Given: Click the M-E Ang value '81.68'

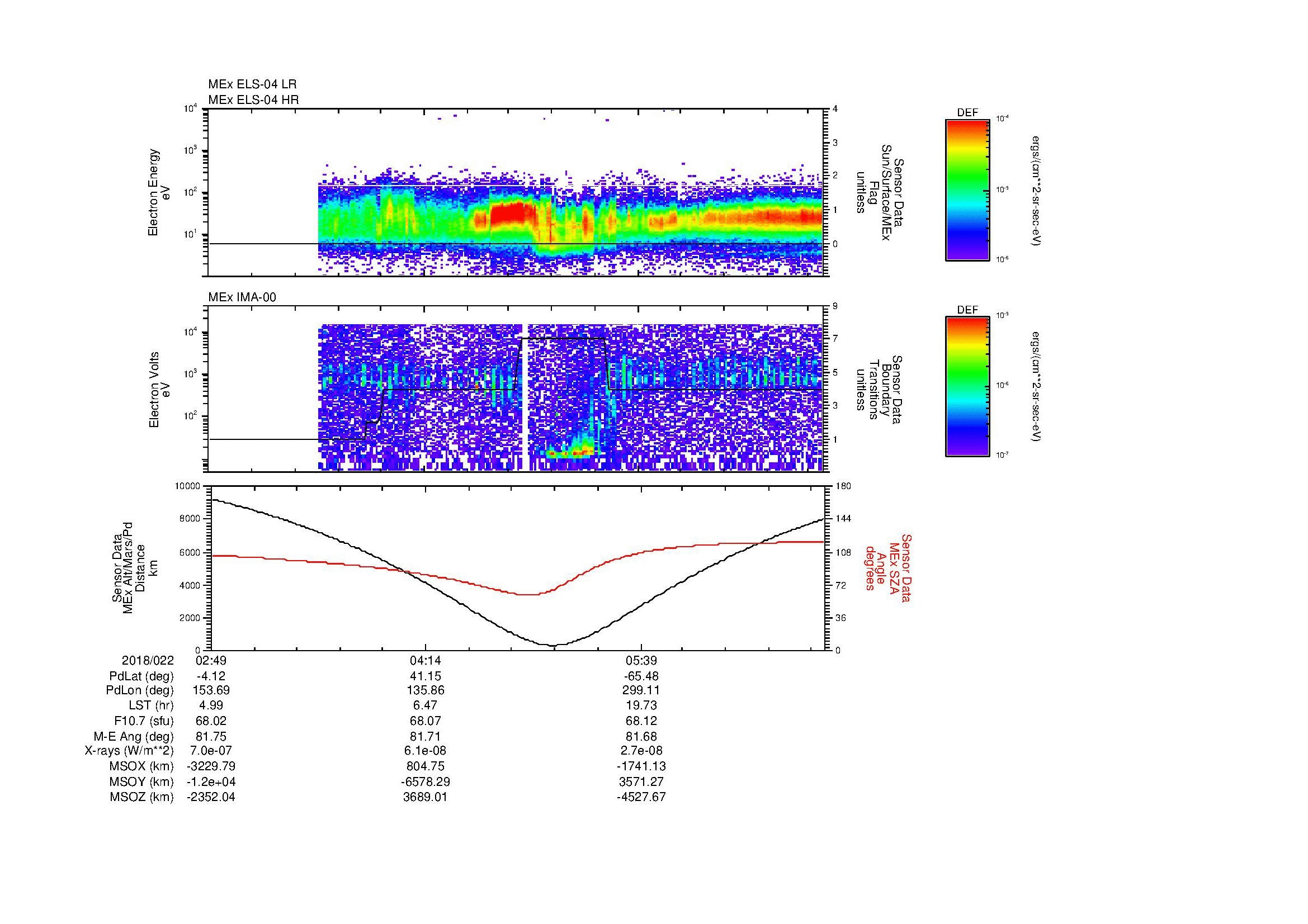Looking at the screenshot, I should (x=641, y=736).
